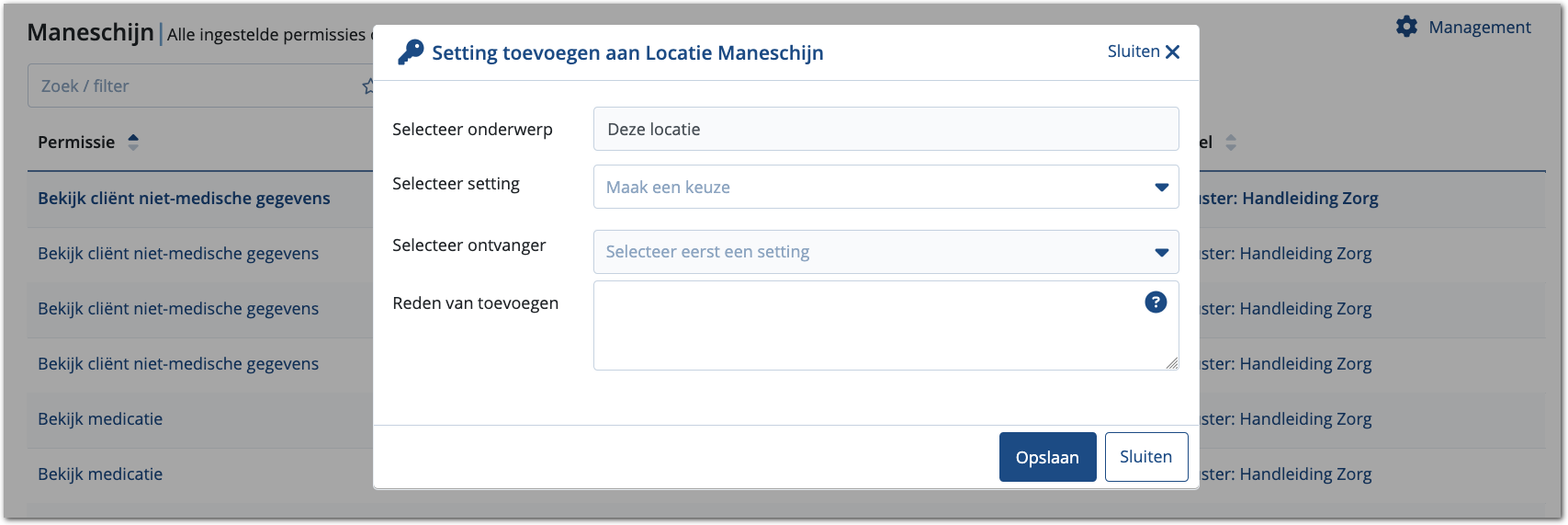
Task: Click the Management gear icon
Action: (x=1406, y=27)
